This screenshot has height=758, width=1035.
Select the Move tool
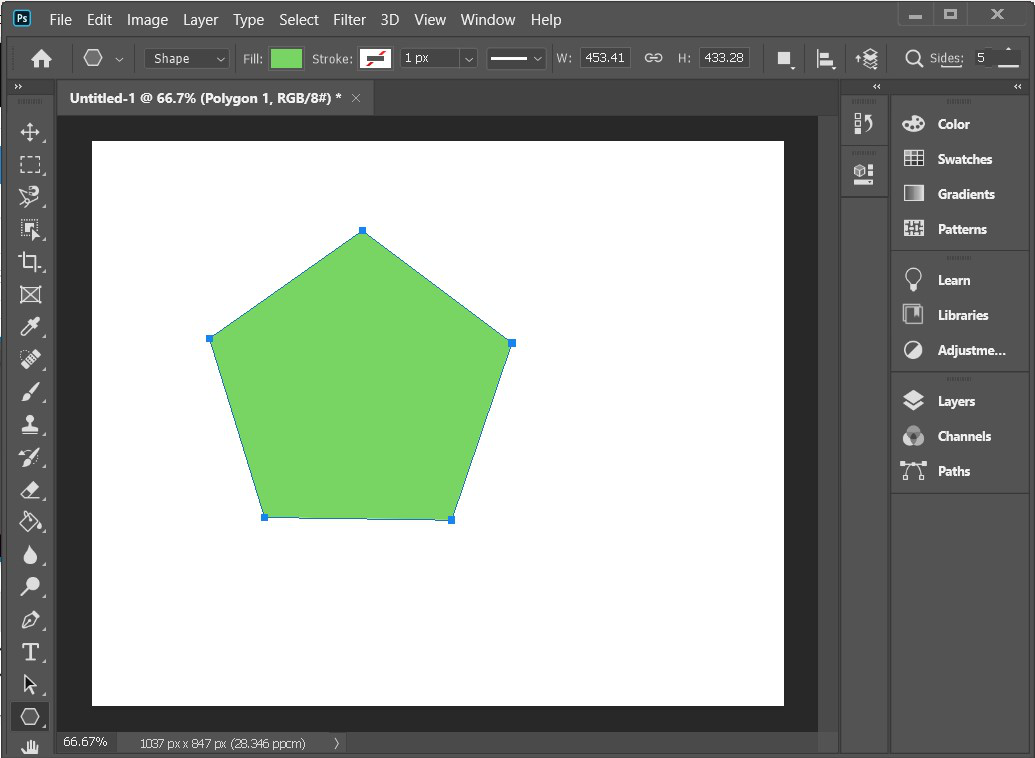pos(30,133)
